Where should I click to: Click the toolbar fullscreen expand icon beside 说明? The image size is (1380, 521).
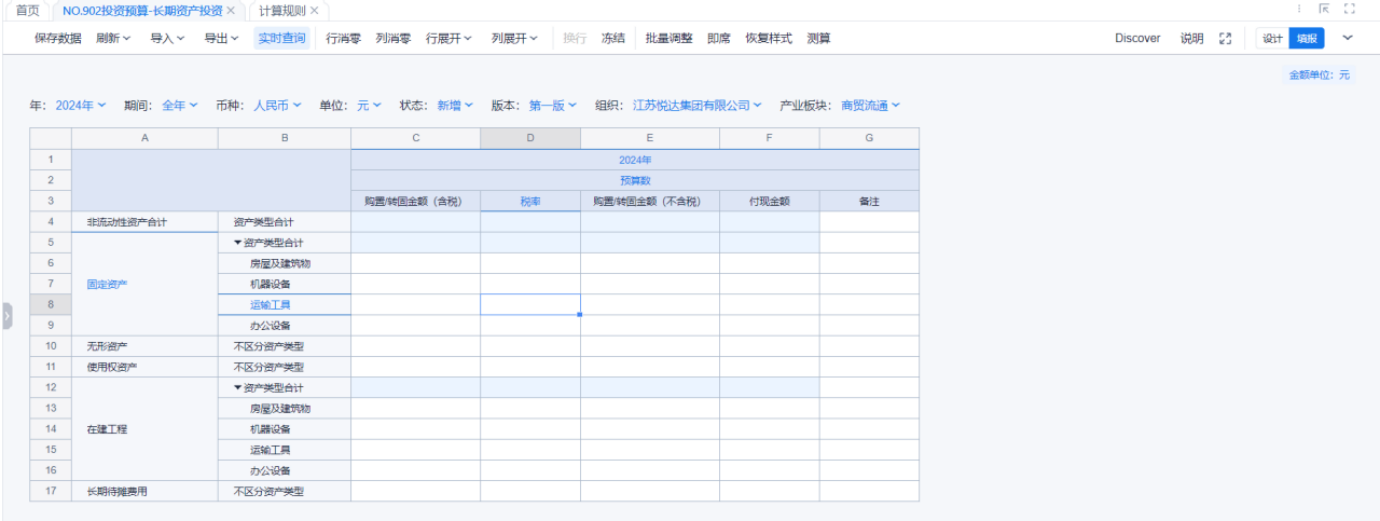[x=1225, y=39]
